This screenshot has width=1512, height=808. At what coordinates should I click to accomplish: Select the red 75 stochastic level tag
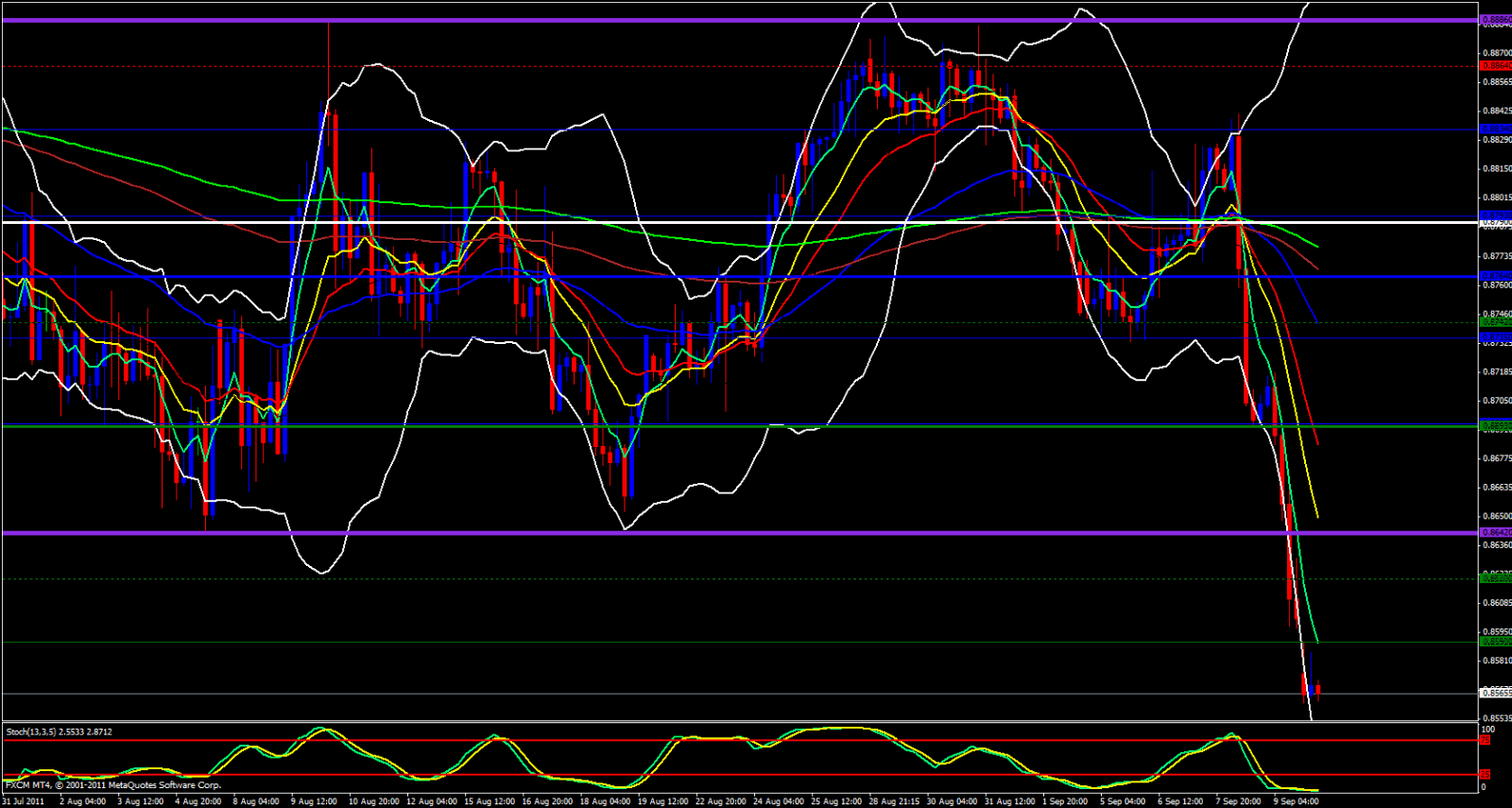[x=1485, y=740]
